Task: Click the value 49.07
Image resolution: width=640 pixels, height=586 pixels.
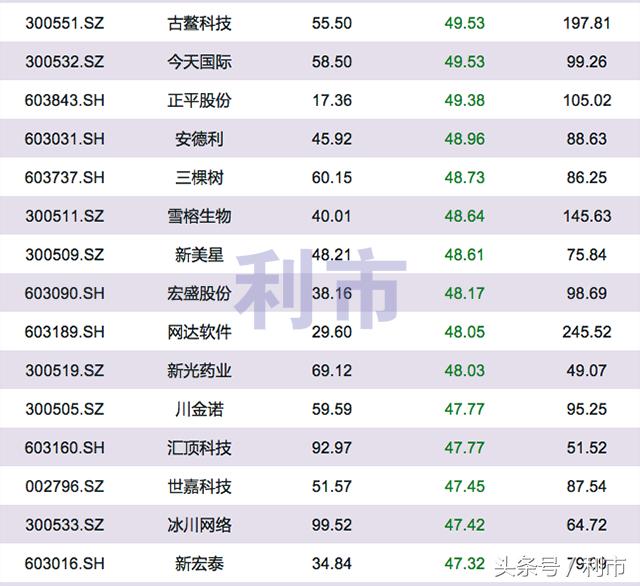Action: 587,371
